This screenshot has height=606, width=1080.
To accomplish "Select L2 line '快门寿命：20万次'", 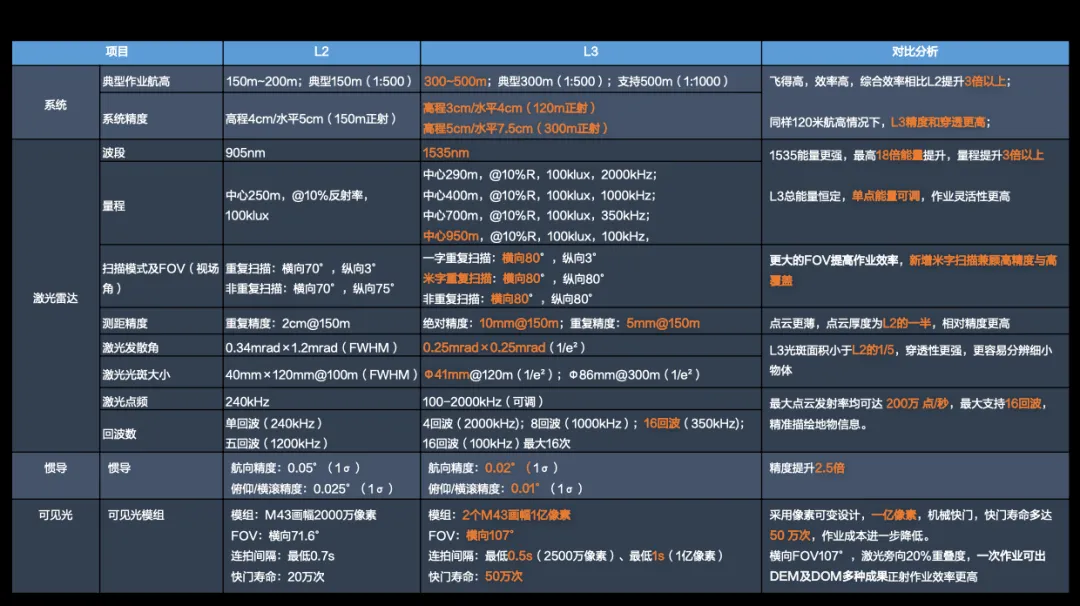I will [278, 576].
